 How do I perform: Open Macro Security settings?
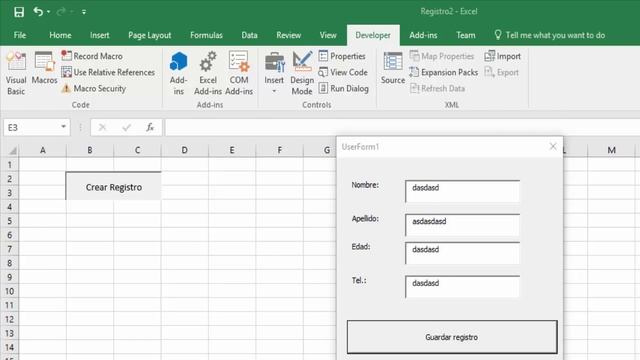tap(94, 88)
